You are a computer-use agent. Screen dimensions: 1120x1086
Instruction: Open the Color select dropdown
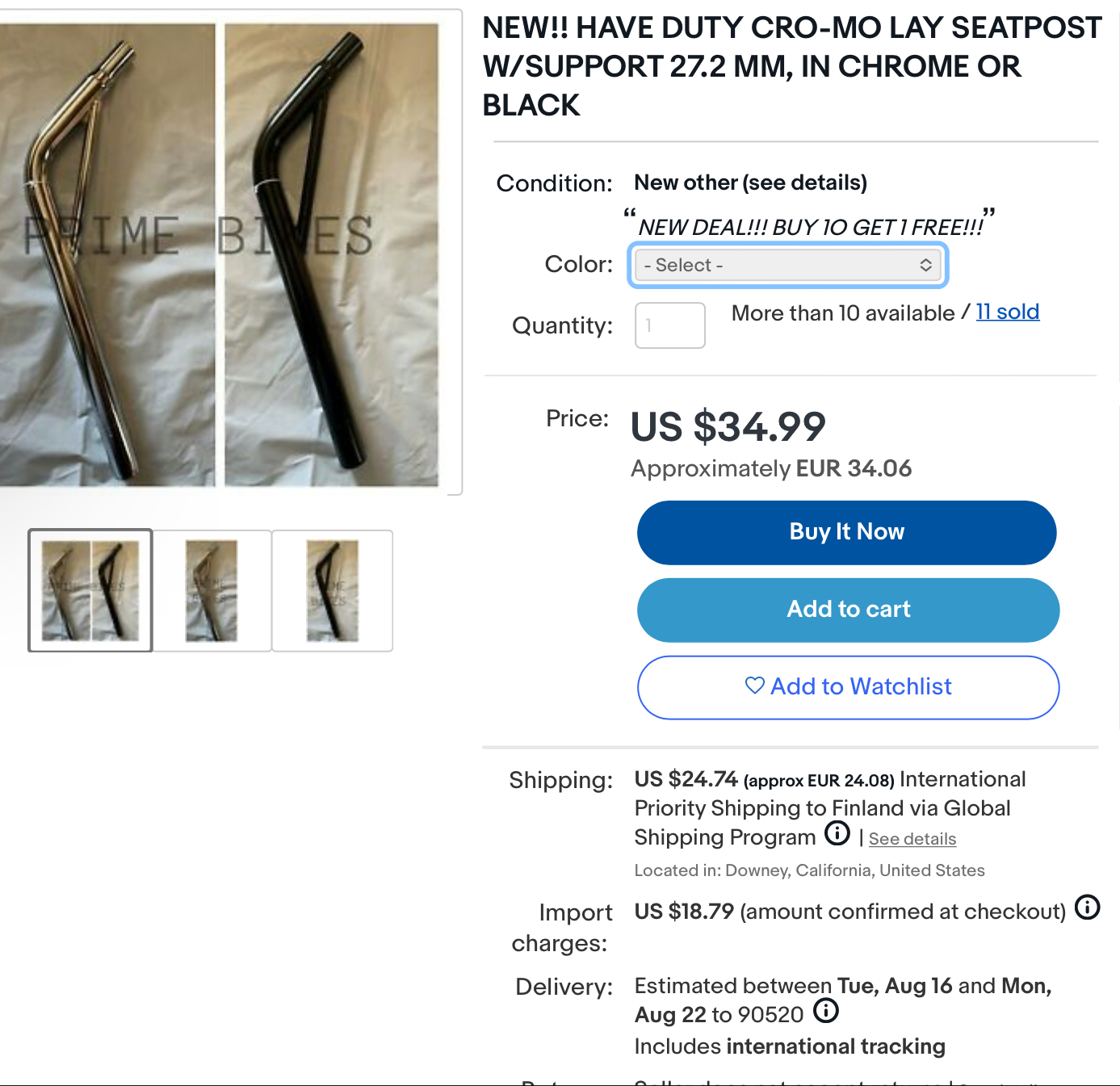coord(787,265)
